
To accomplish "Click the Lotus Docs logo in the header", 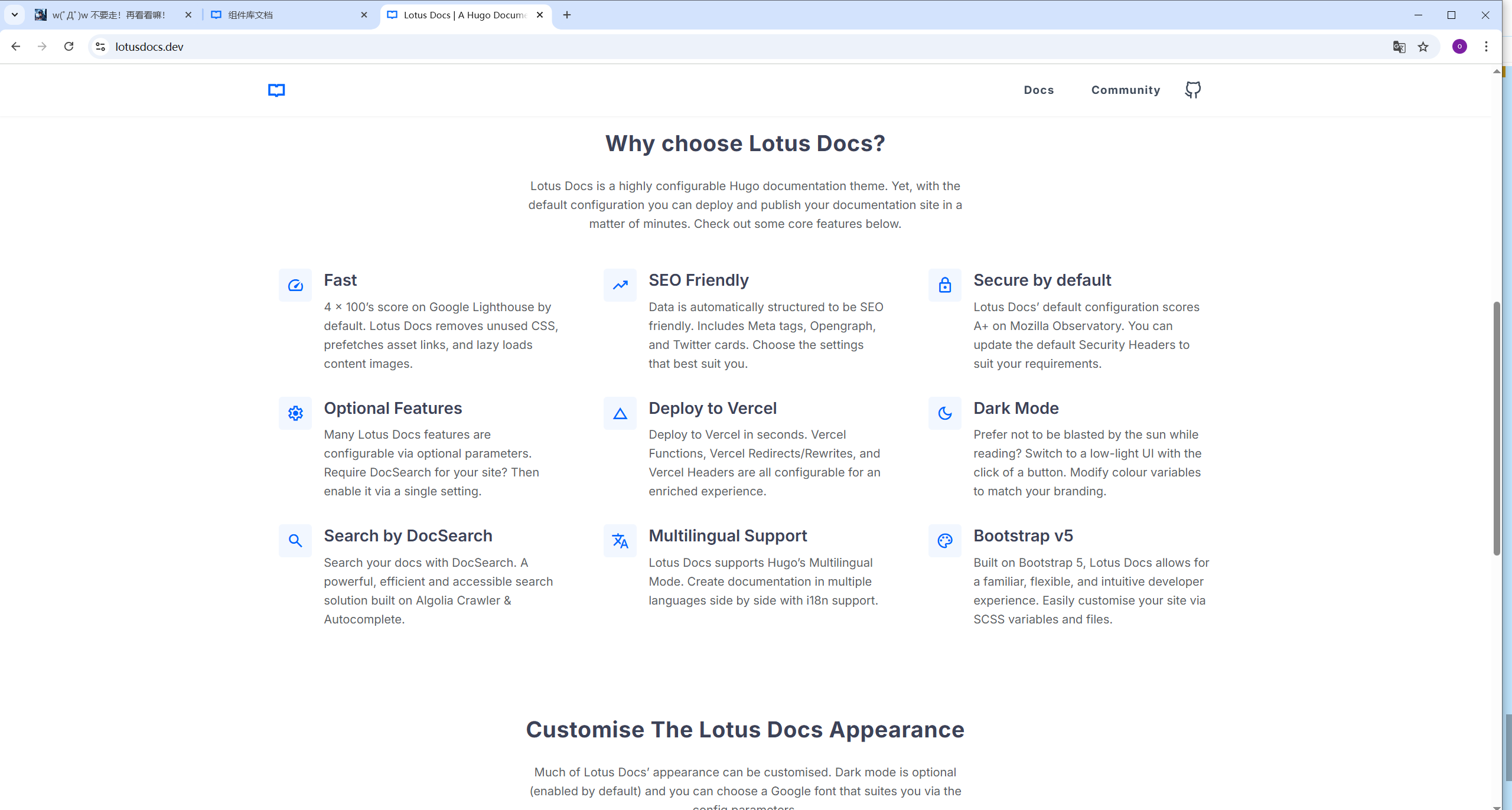I will (276, 90).
